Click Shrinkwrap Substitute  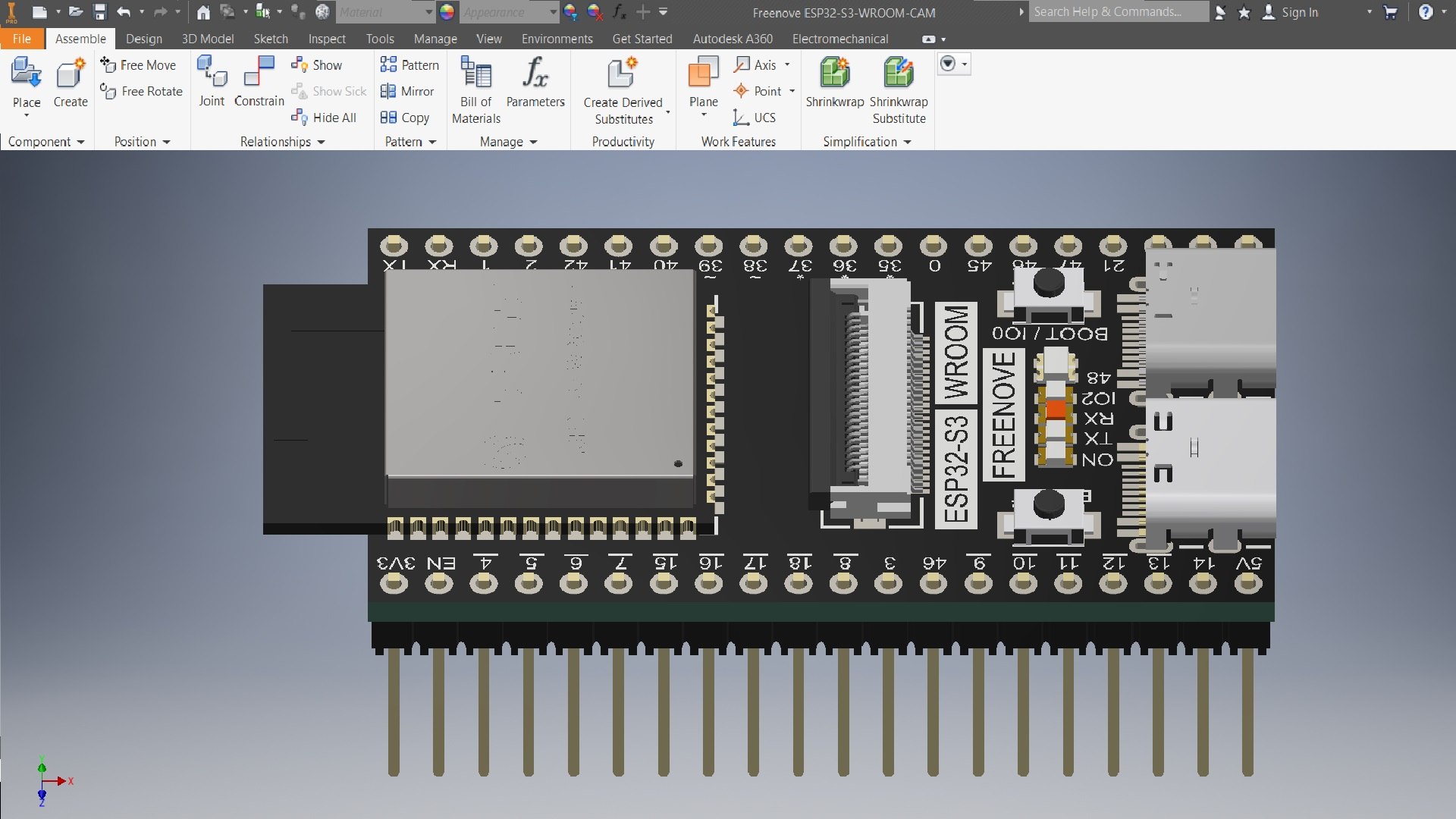click(899, 89)
